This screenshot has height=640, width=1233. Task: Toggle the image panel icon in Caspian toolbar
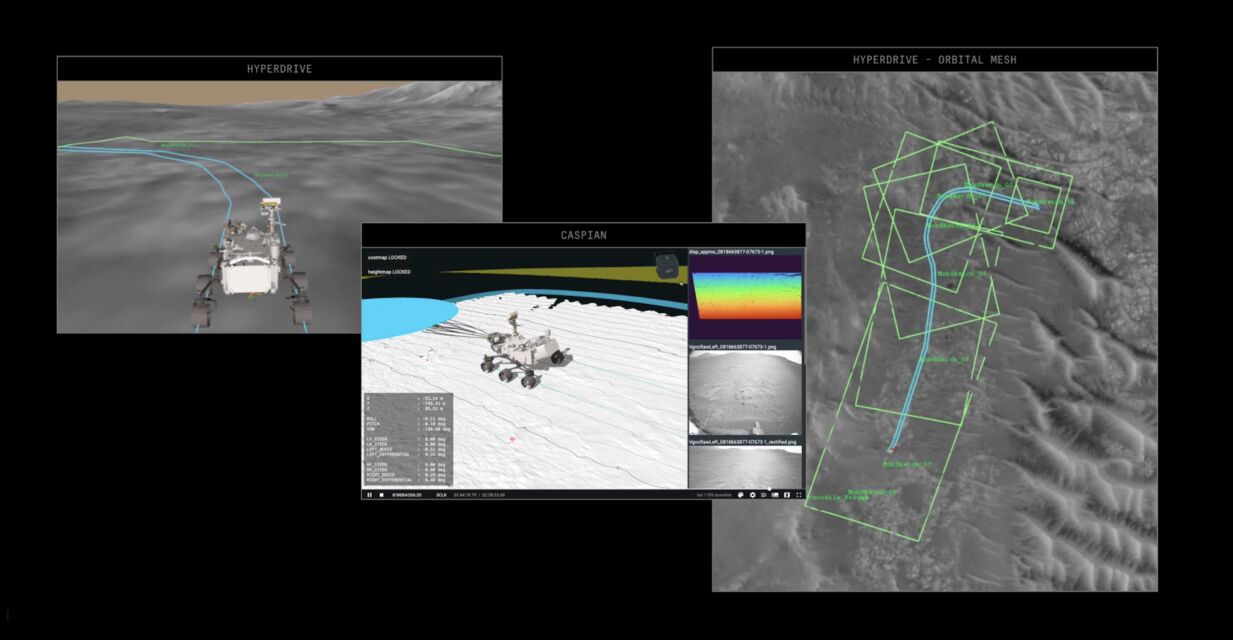click(775, 495)
